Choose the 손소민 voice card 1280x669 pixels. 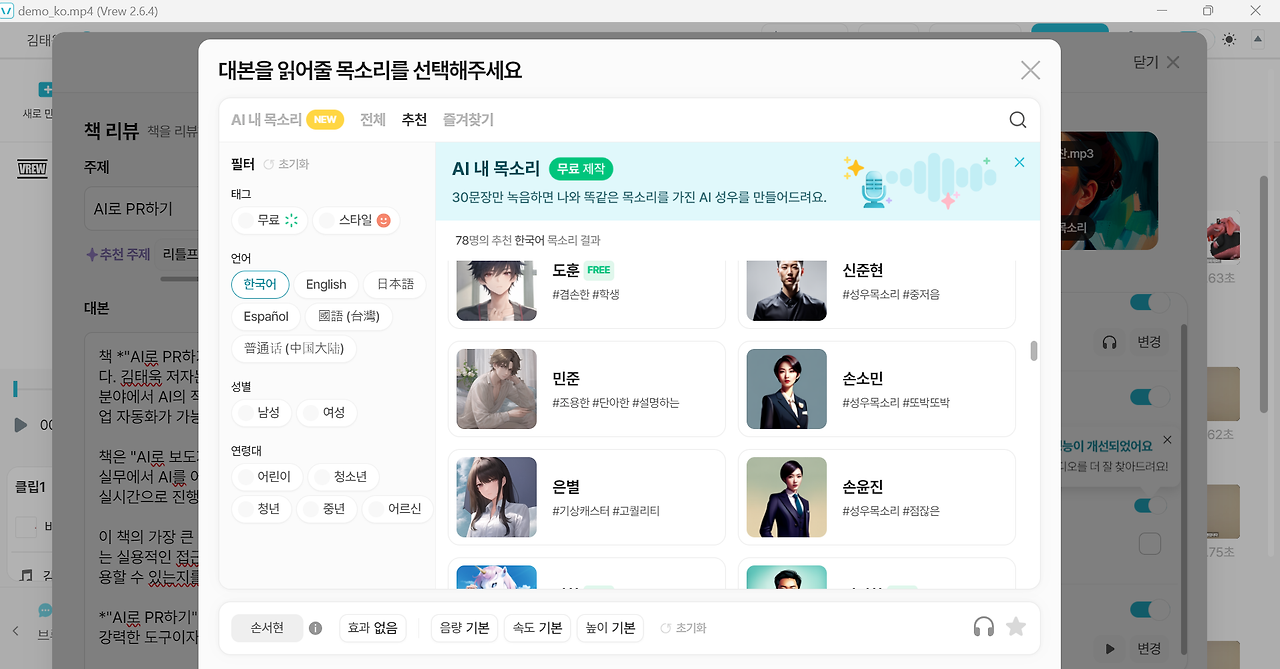point(877,389)
